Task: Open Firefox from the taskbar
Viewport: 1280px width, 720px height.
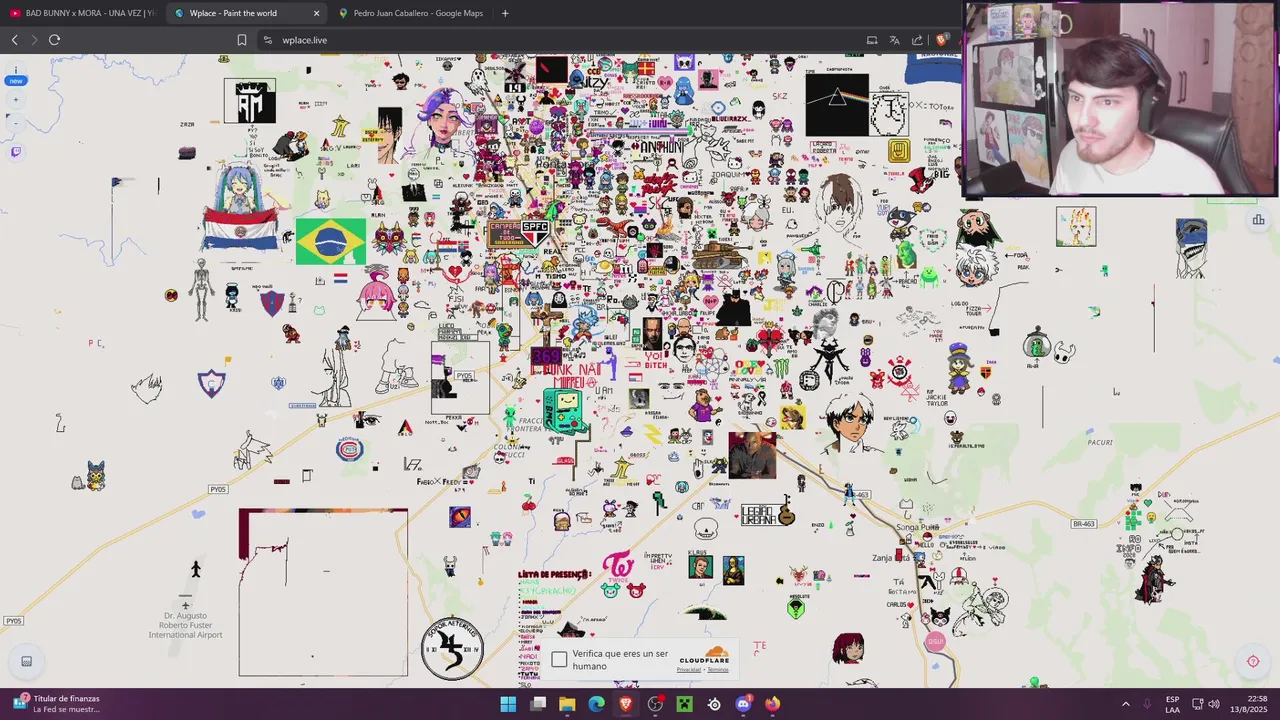Action: (772, 704)
